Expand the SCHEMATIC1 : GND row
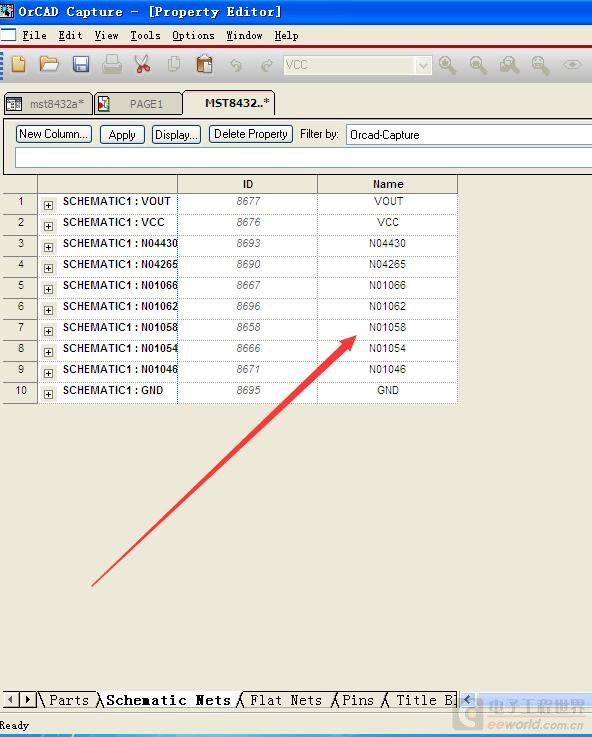 click(x=48, y=394)
